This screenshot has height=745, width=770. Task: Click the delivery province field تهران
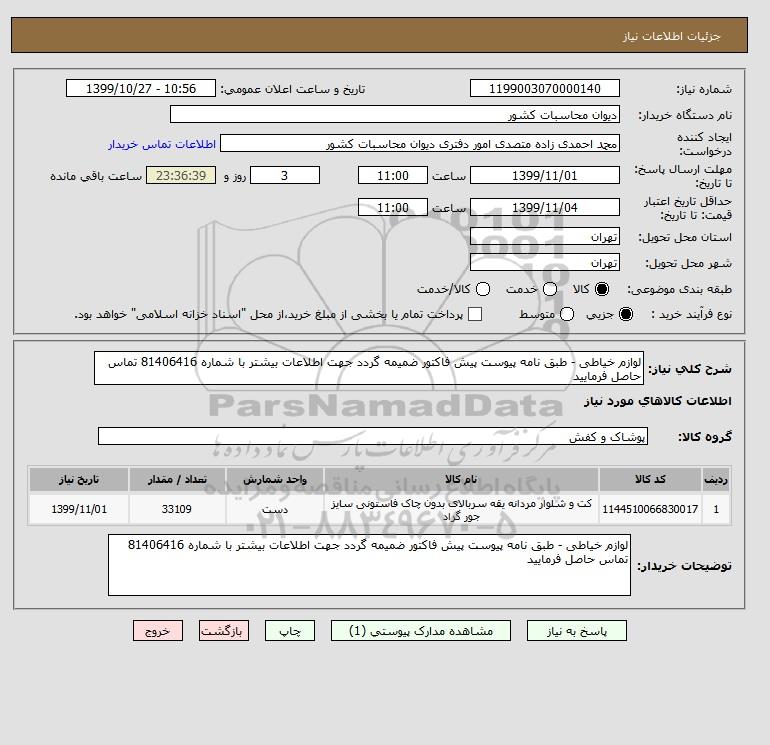545,237
